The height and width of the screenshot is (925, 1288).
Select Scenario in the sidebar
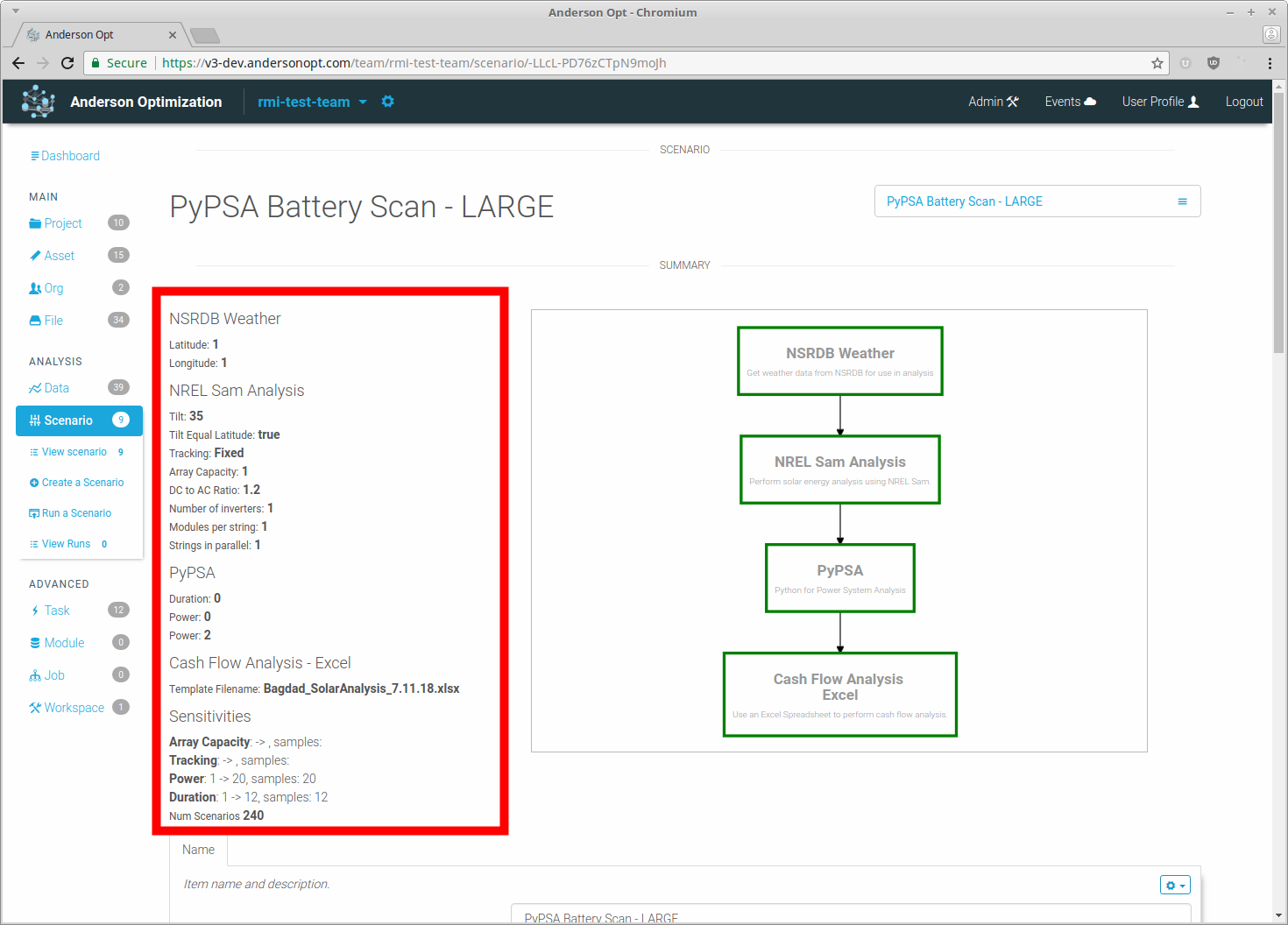click(x=79, y=420)
